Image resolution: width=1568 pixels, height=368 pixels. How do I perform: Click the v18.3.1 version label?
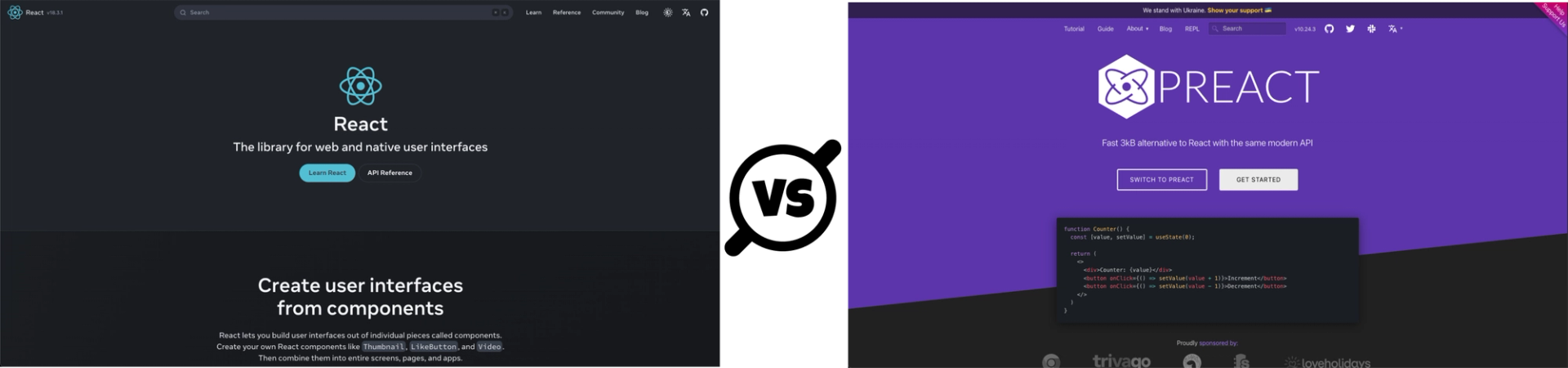click(x=55, y=13)
